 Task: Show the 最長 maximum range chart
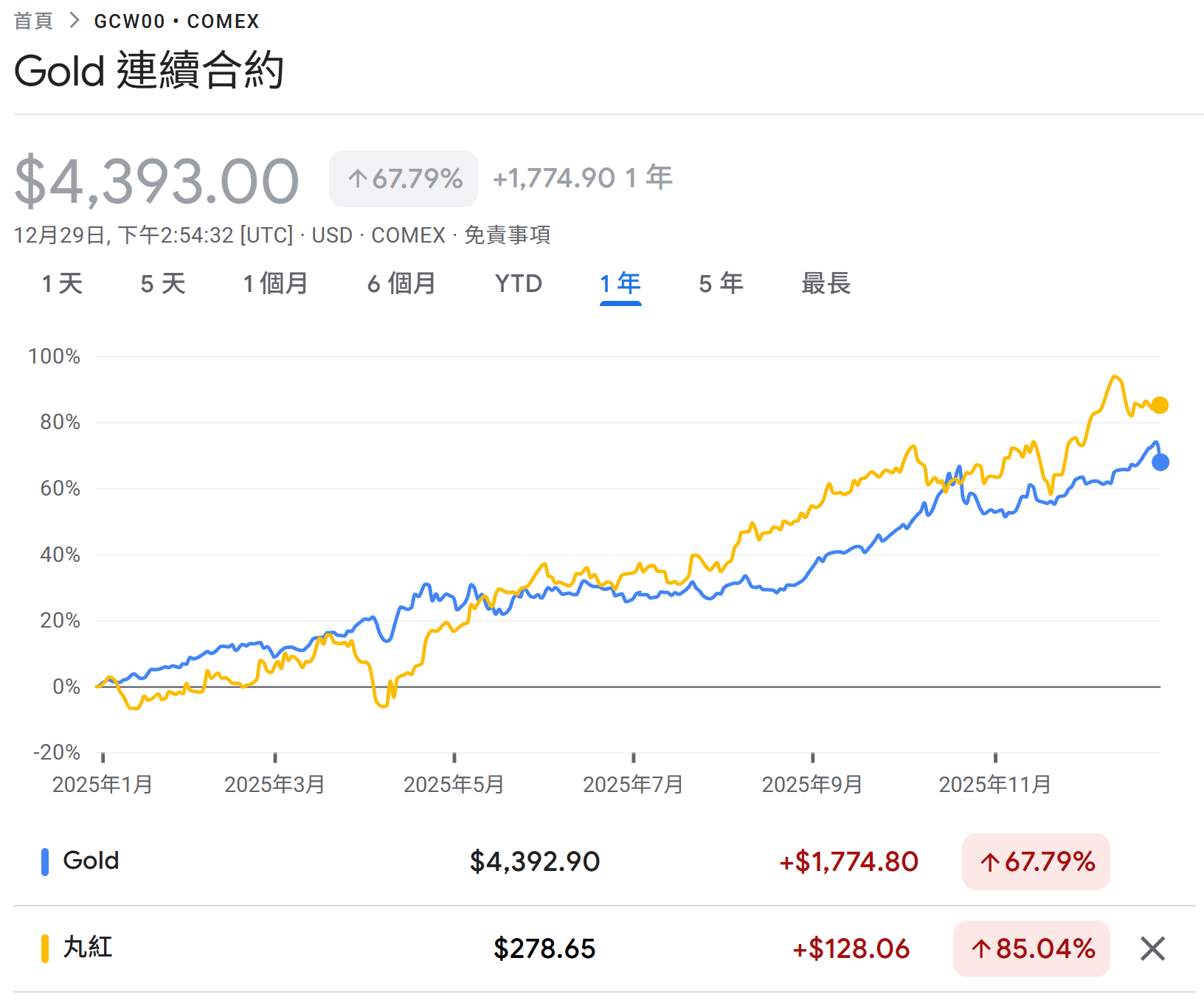coord(826,283)
